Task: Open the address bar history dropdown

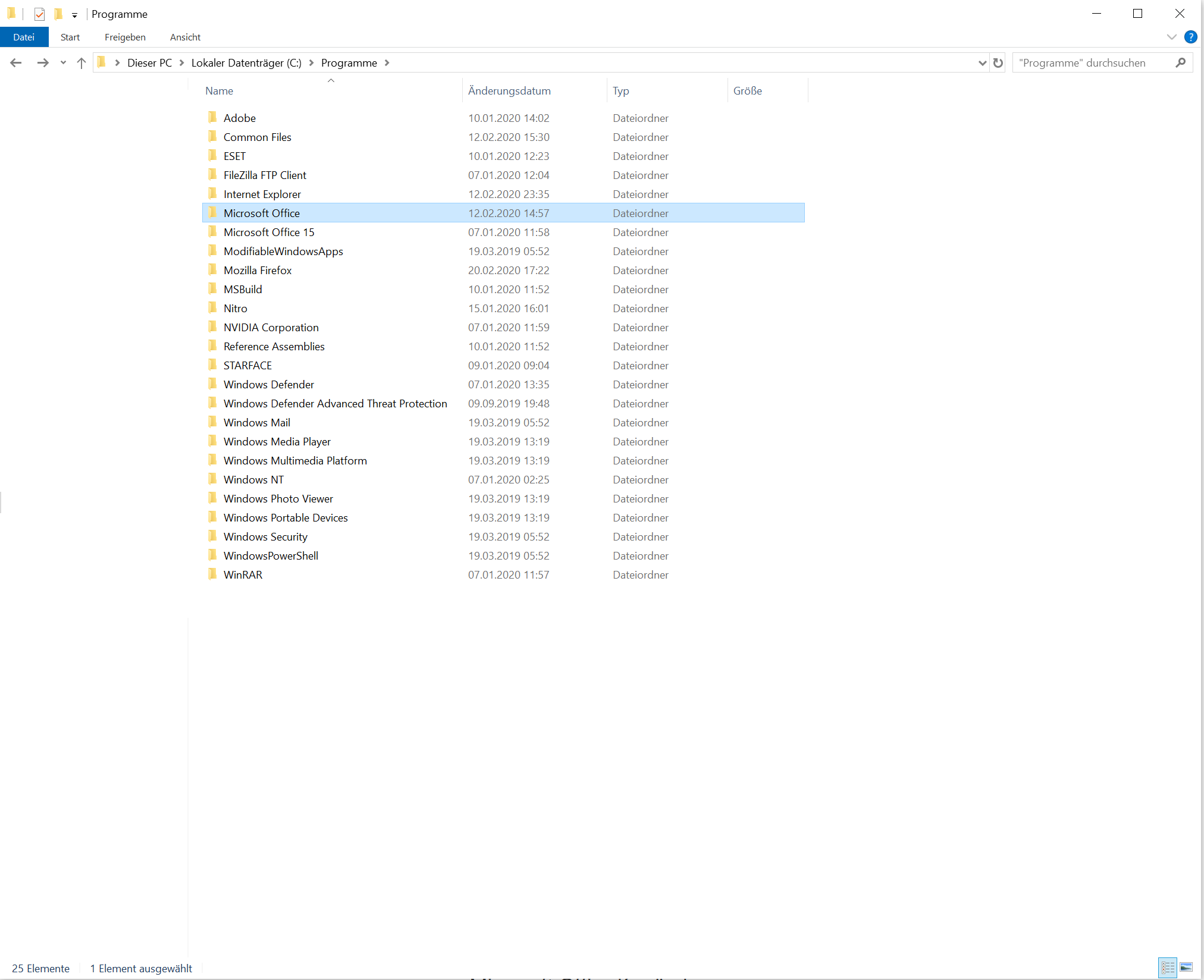Action: [x=982, y=62]
